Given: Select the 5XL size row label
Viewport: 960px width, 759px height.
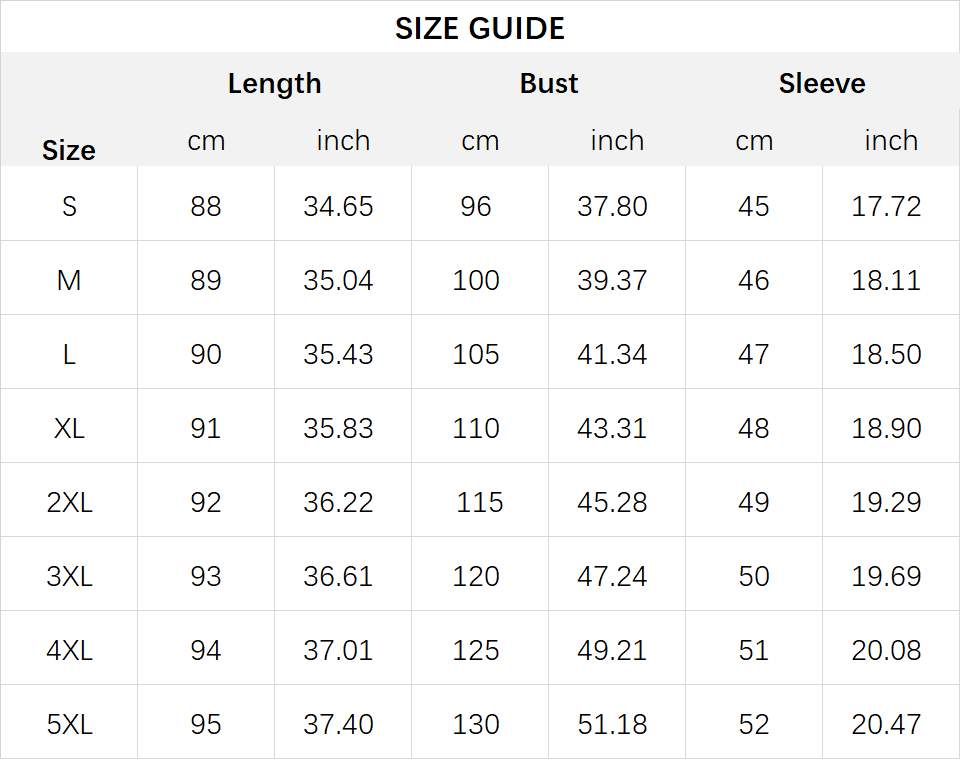Looking at the screenshot, I should (69, 725).
